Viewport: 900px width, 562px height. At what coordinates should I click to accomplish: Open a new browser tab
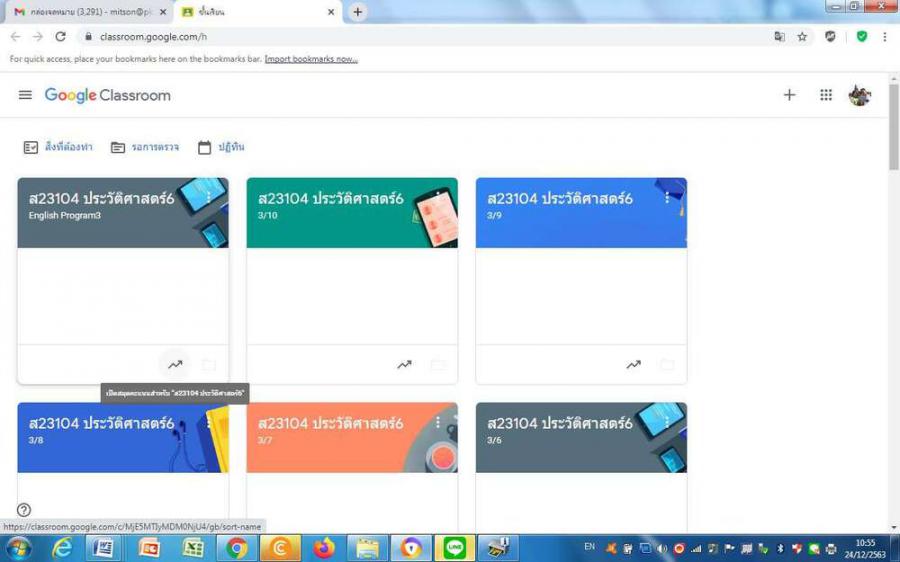(358, 12)
